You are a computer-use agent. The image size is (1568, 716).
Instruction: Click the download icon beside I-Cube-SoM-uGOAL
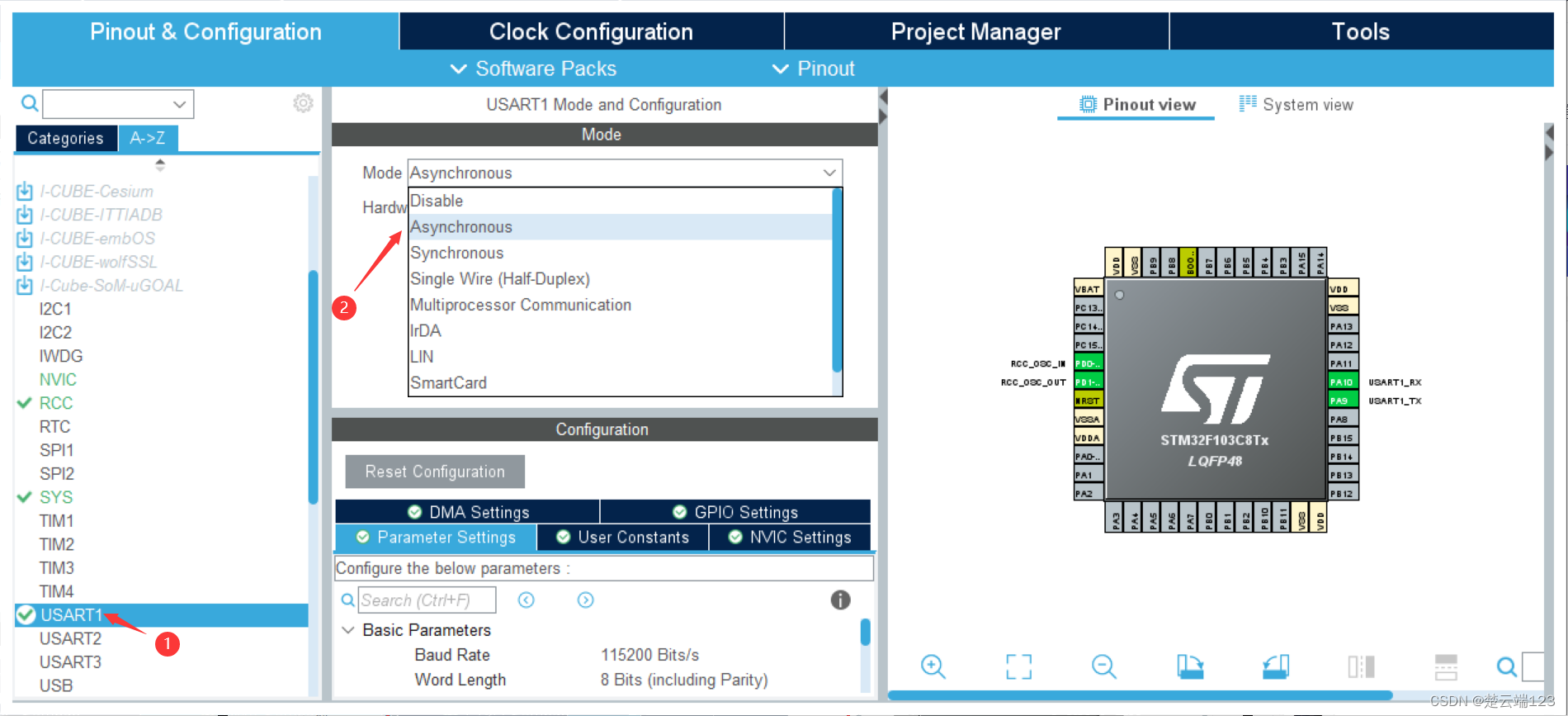(25, 286)
